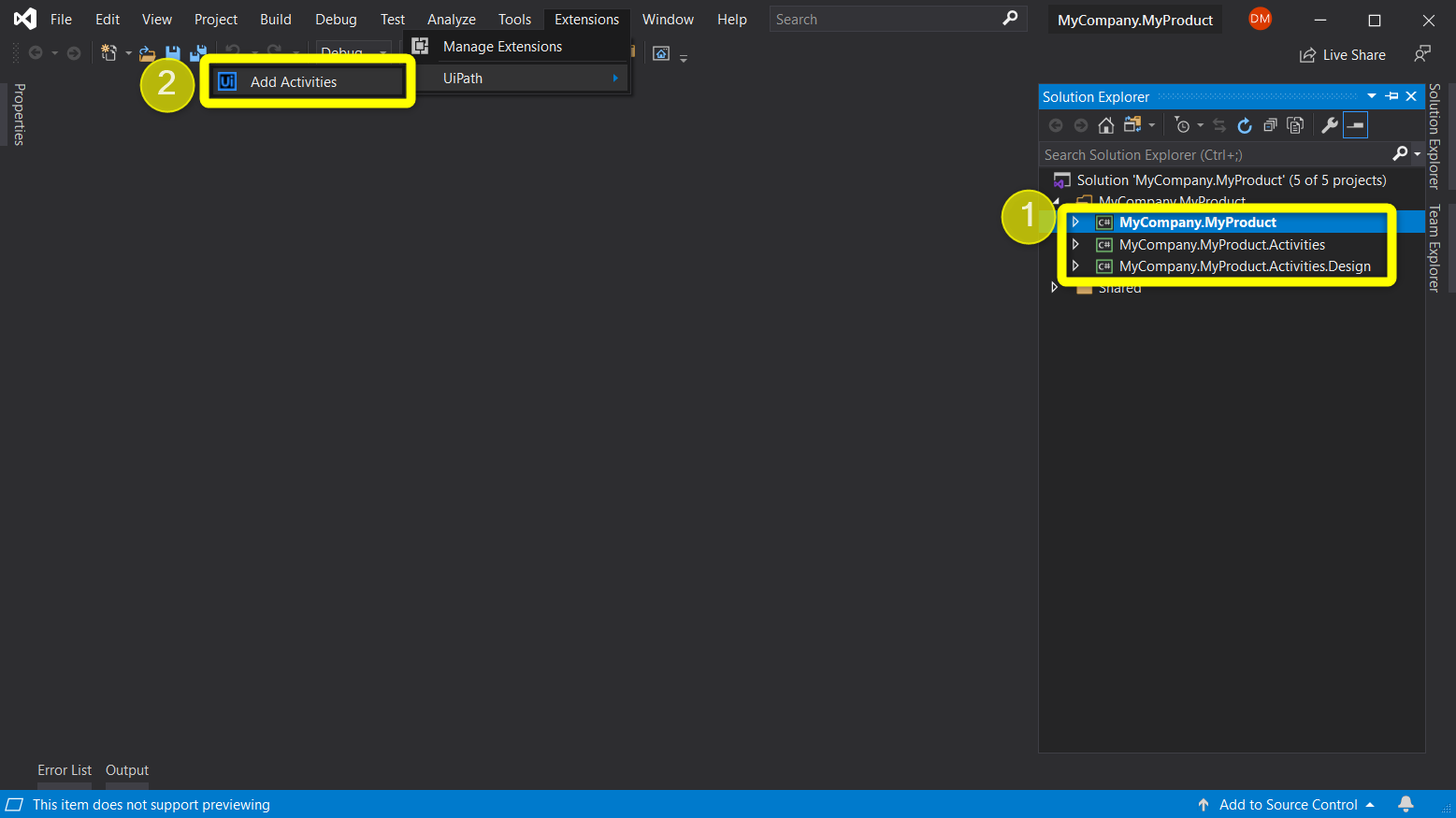Expand the UiPath submenu arrow
The width and height of the screenshot is (1456, 818).
click(617, 78)
